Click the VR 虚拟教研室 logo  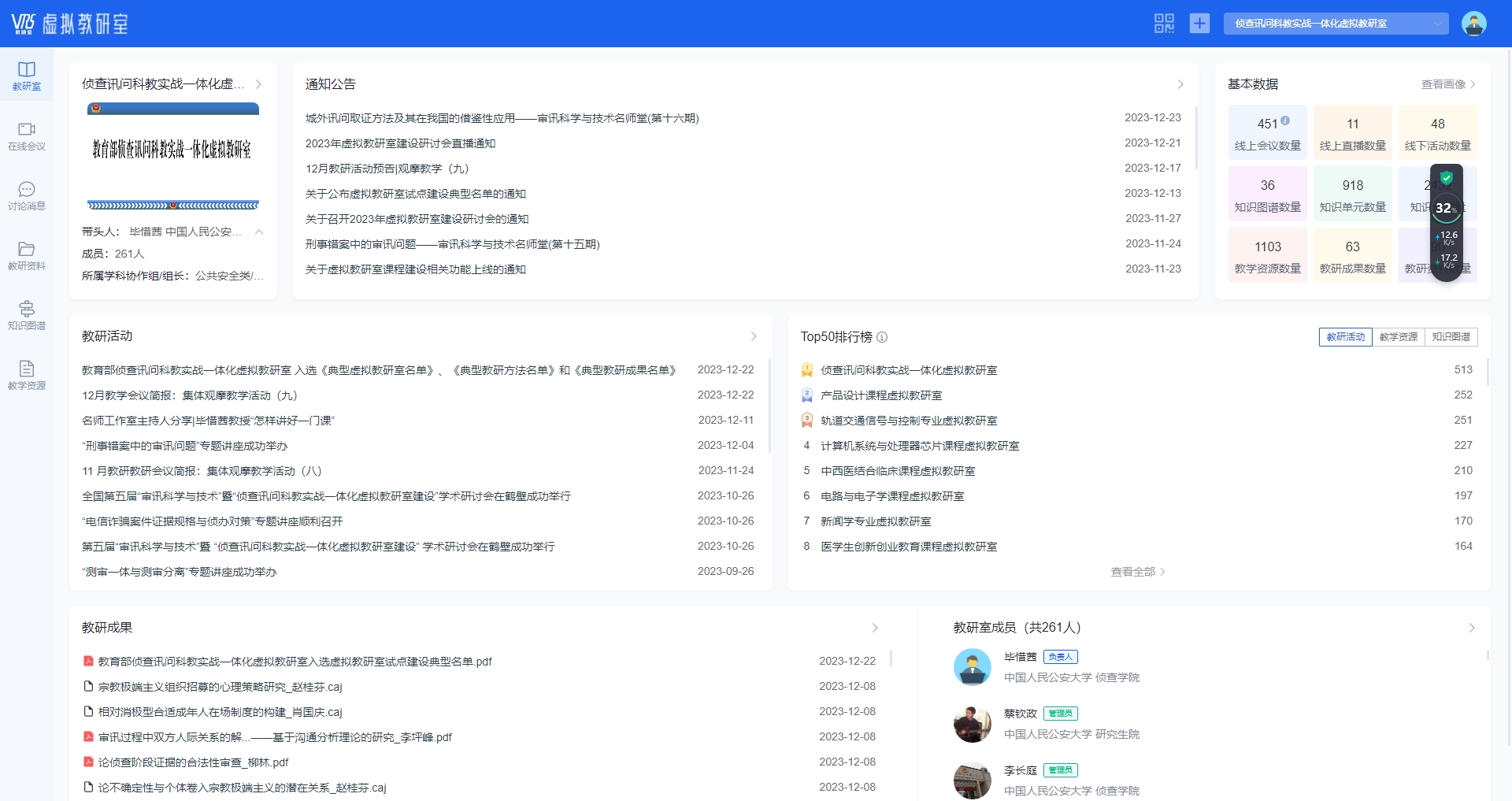[x=69, y=24]
